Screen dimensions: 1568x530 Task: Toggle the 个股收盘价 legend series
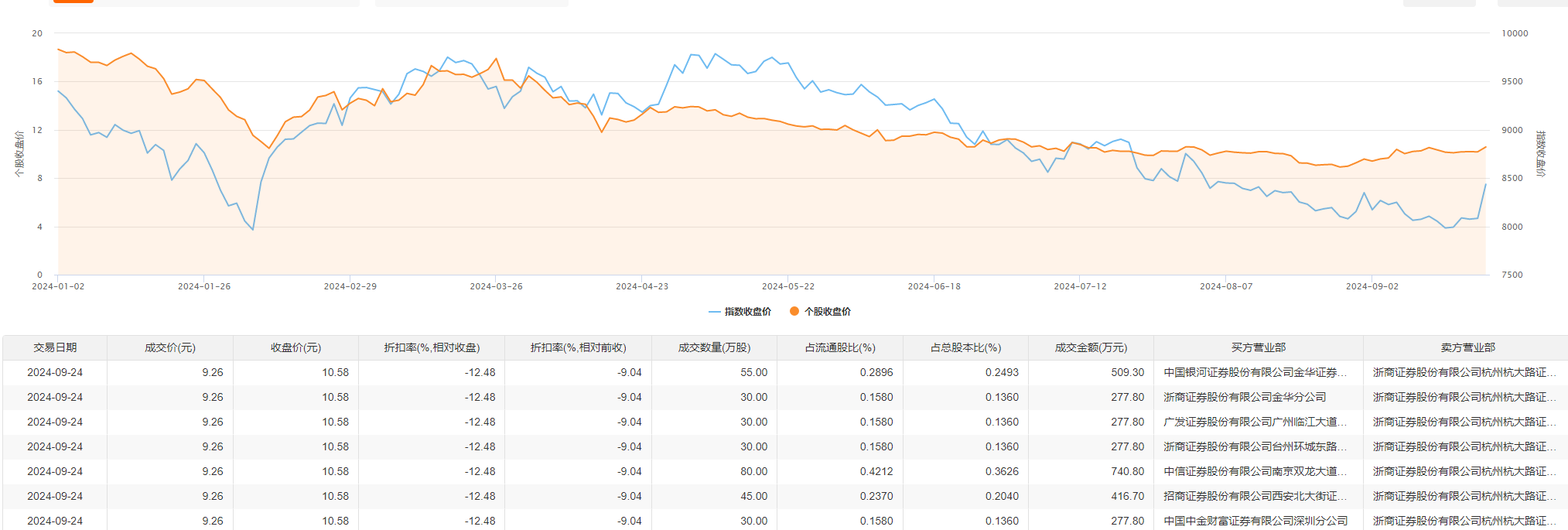(820, 312)
